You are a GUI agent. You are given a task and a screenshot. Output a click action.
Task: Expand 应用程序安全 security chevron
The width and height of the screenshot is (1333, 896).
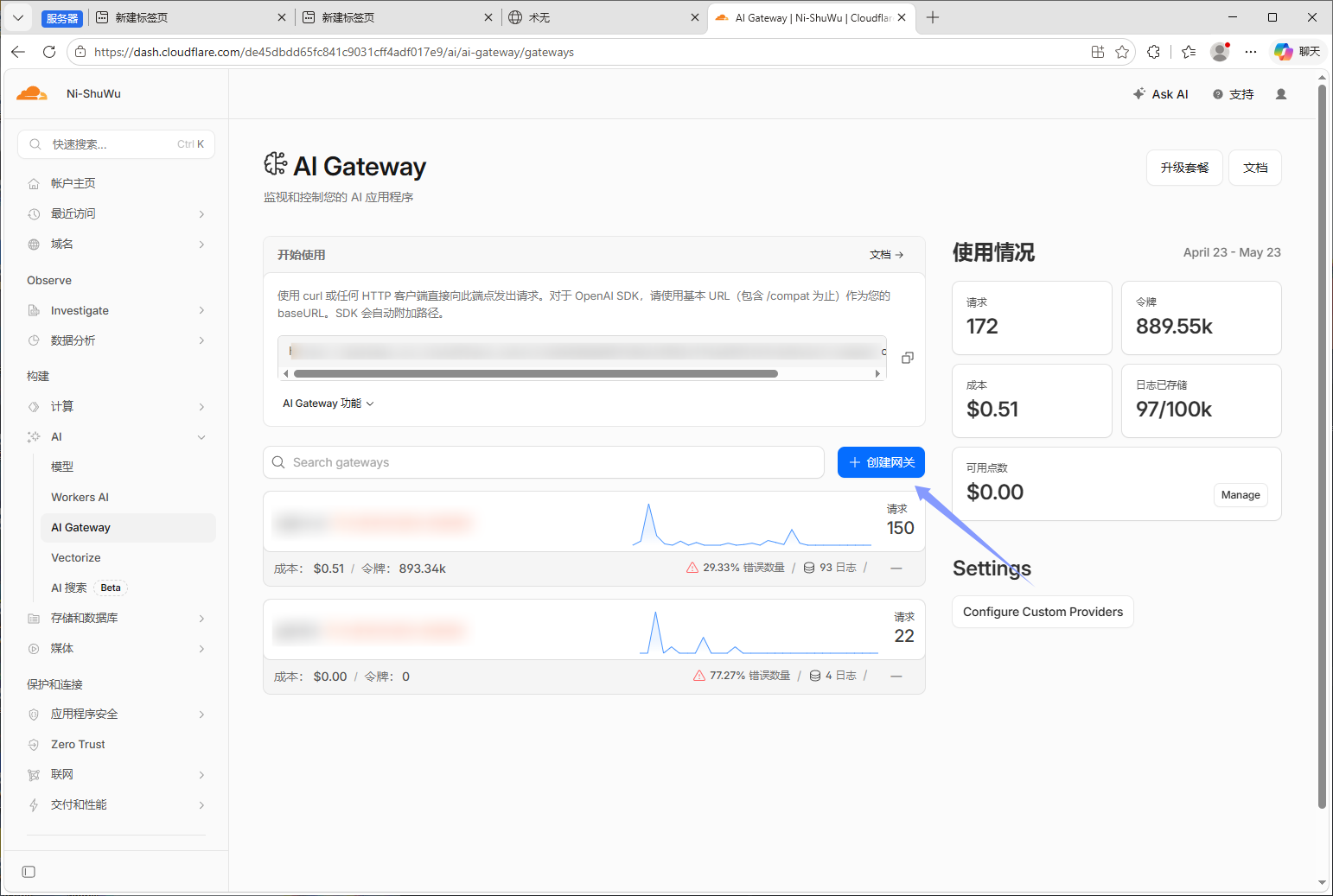coord(201,715)
